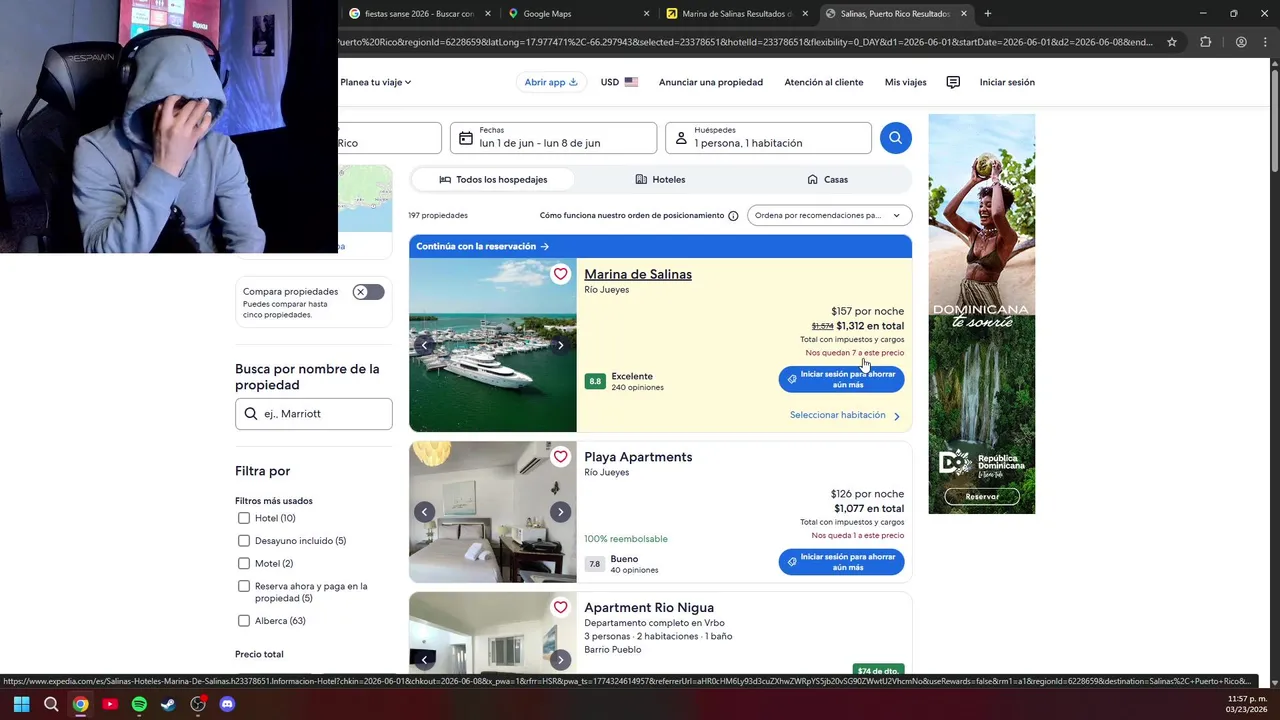Screen dimensions: 1280x720
Task: Show next photo of Playa Apartments
Action: (x=560, y=512)
